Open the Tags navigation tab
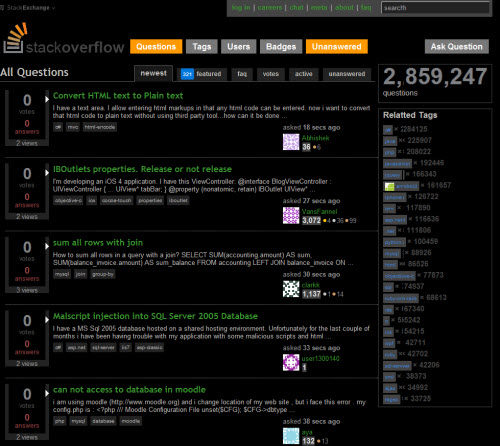 (x=202, y=46)
